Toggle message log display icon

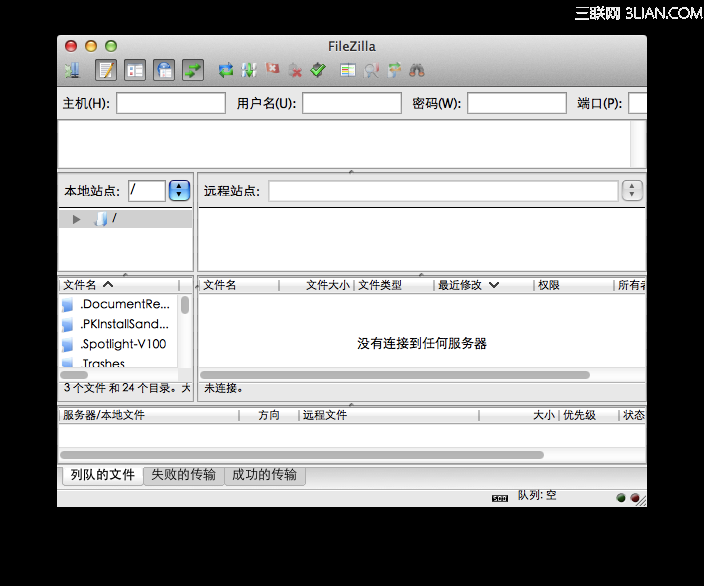coord(106,70)
